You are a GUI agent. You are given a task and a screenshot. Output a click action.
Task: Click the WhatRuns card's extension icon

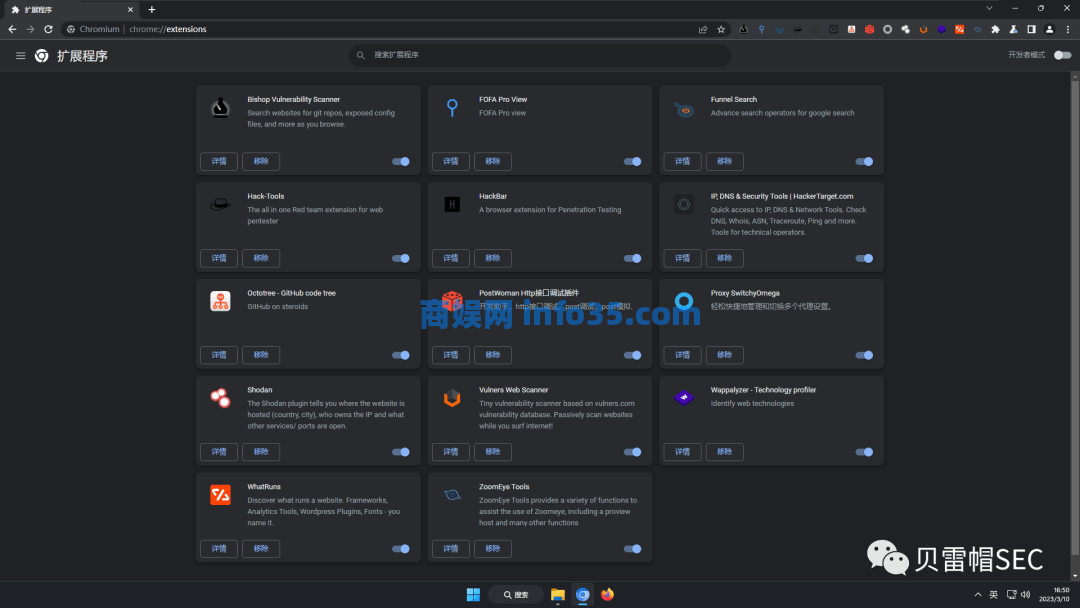coord(220,495)
